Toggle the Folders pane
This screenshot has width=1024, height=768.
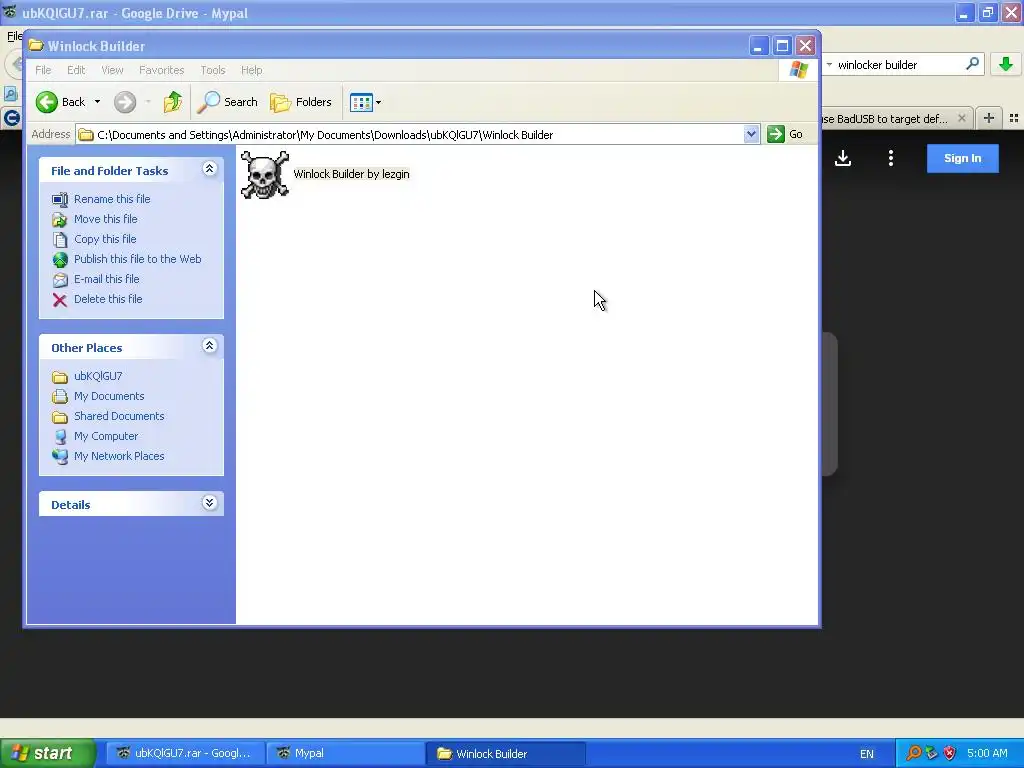(x=301, y=102)
